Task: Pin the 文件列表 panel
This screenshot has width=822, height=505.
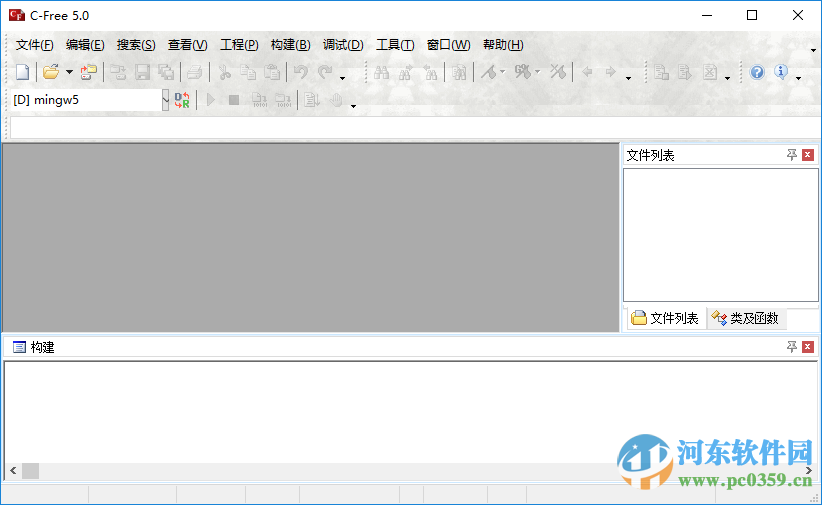Action: [792, 155]
